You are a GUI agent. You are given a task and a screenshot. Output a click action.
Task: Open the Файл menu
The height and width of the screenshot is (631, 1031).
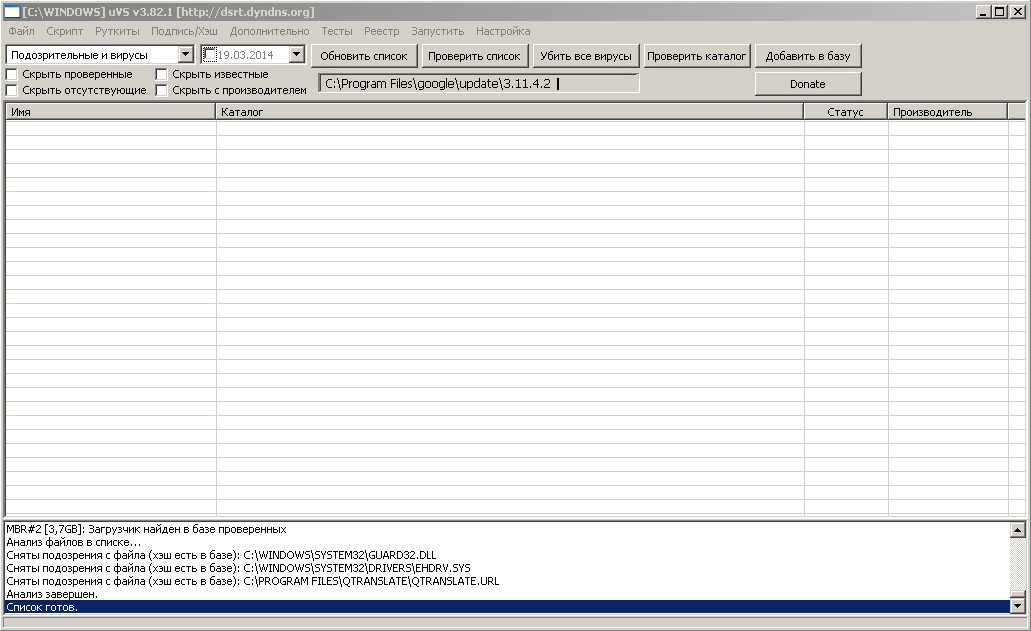21,31
